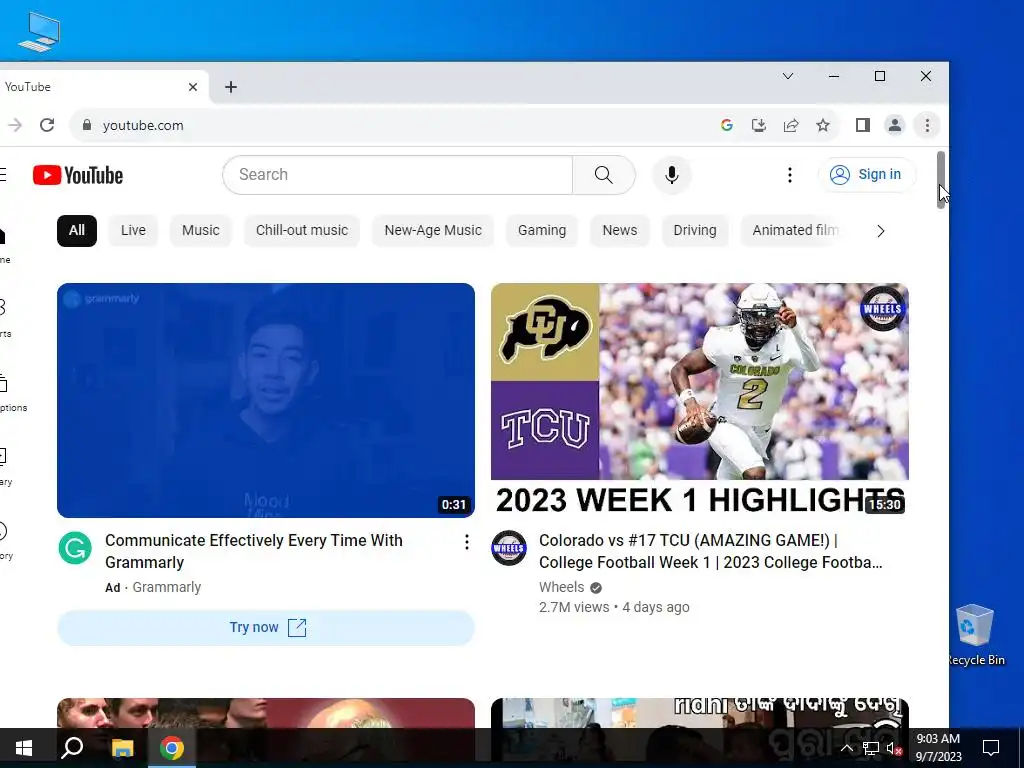
Task: Select the Driving filter chip
Action: [695, 231]
